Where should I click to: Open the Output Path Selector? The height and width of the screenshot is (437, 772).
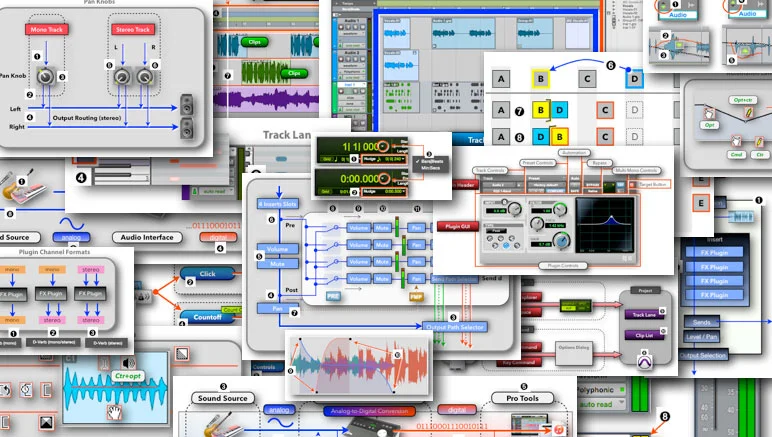[454, 327]
